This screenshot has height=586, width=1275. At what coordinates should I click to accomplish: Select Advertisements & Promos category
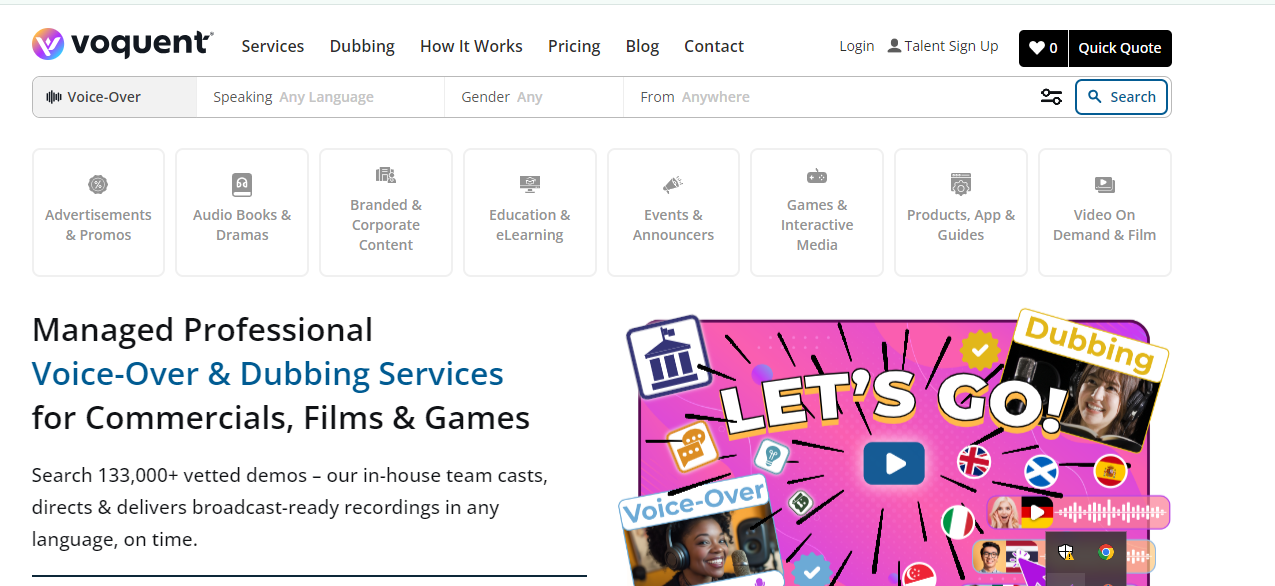pyautogui.click(x=98, y=212)
